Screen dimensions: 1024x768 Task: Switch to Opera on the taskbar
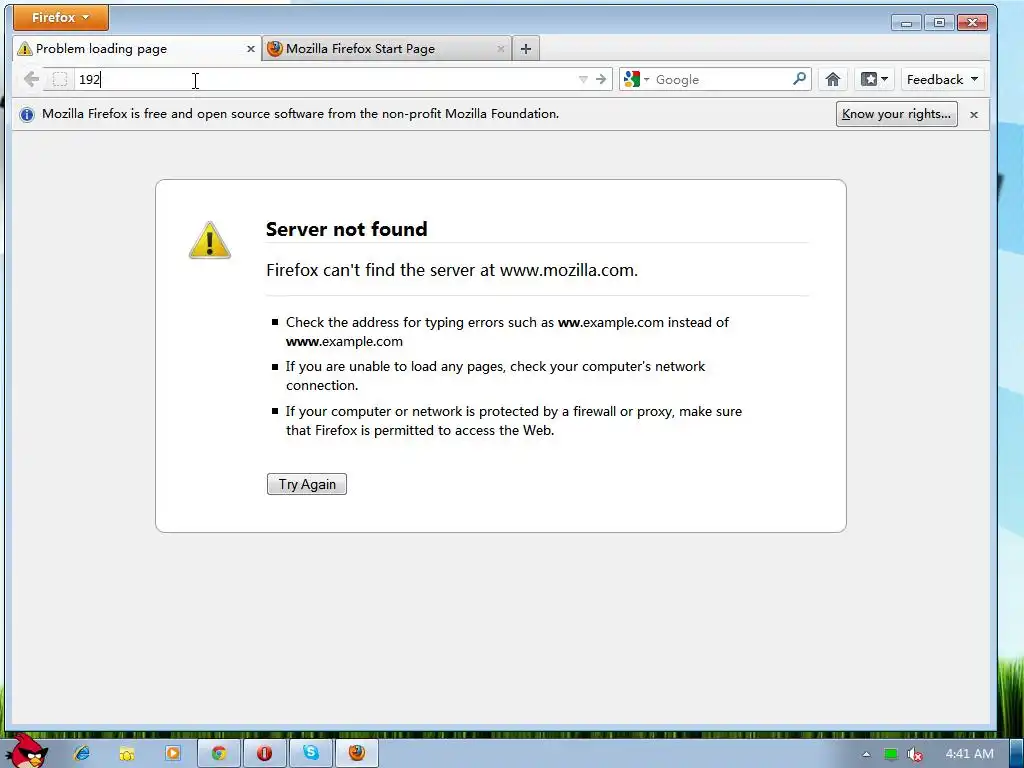click(x=264, y=753)
